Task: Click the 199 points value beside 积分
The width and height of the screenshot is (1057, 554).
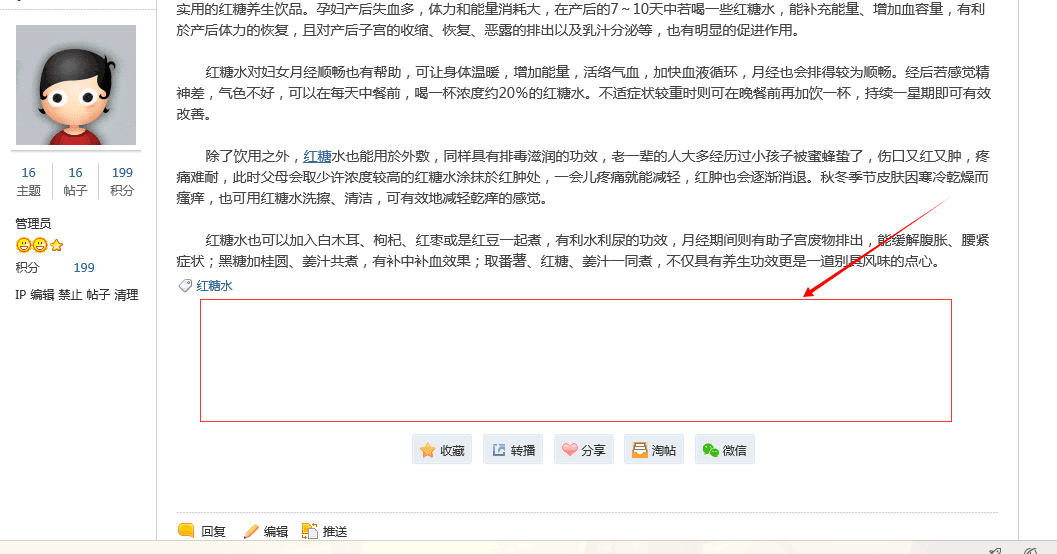Action: (x=84, y=268)
